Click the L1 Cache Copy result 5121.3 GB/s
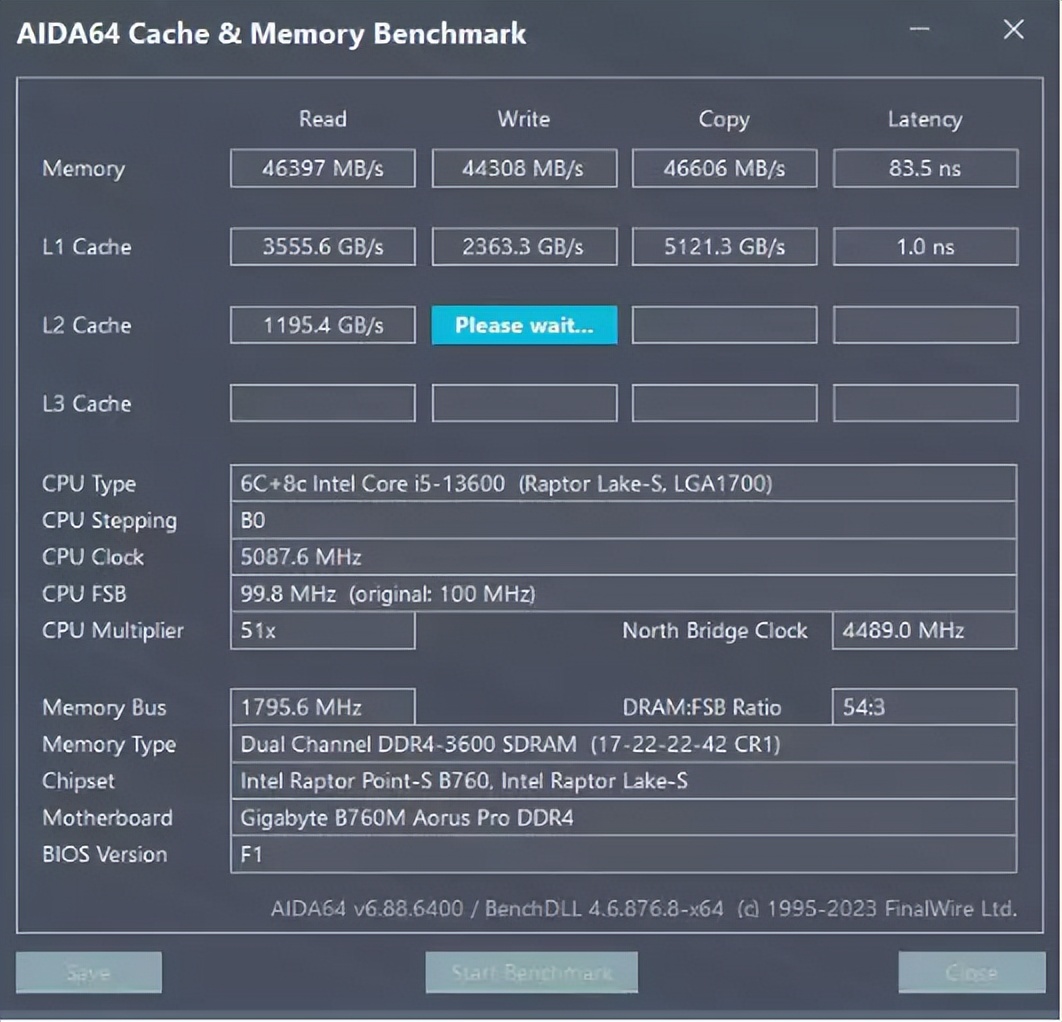 click(x=723, y=246)
